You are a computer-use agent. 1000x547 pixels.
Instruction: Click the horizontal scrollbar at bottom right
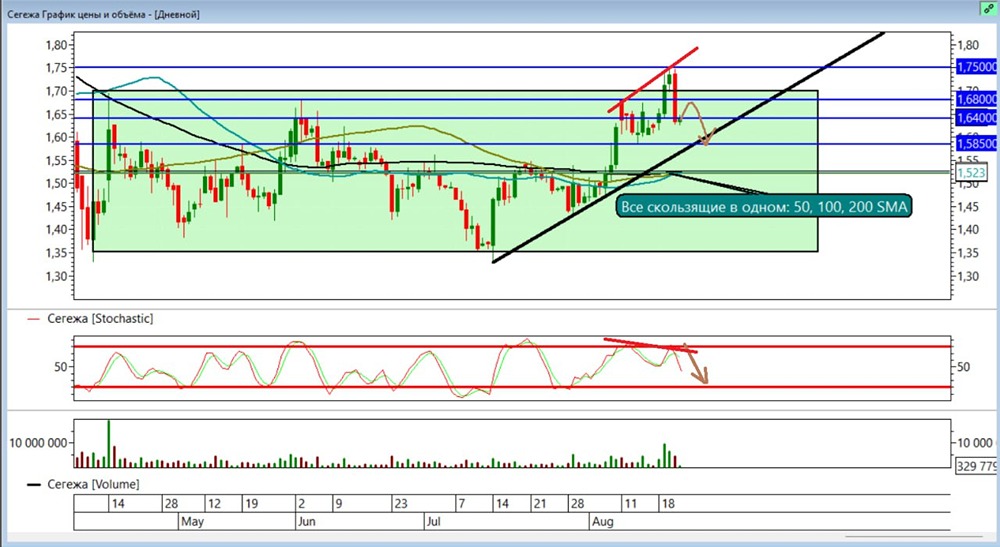point(913,536)
